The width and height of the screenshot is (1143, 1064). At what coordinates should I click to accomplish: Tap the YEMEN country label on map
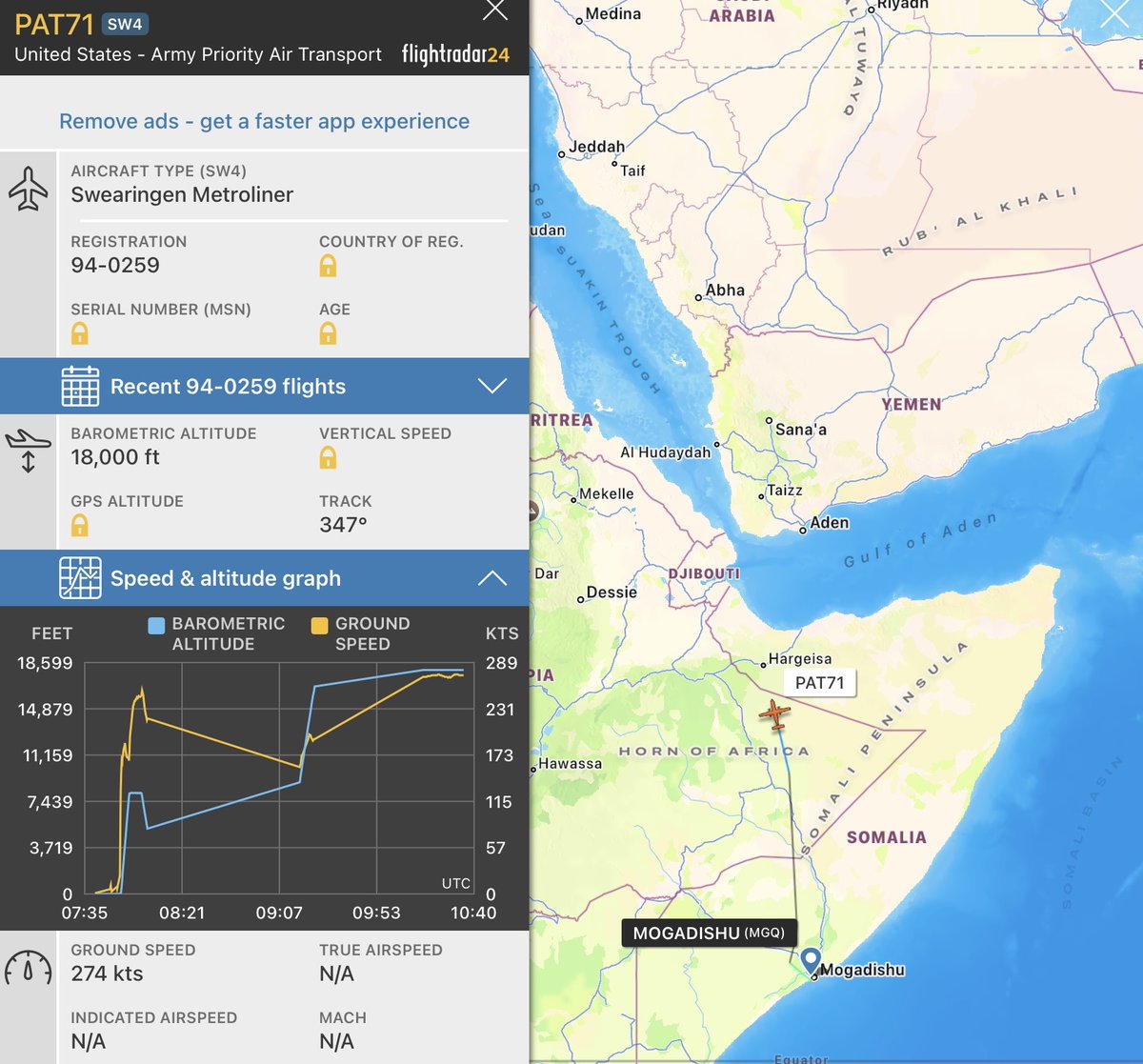(912, 404)
